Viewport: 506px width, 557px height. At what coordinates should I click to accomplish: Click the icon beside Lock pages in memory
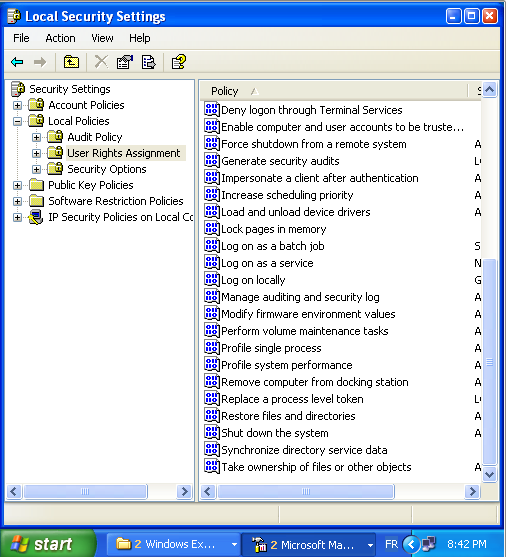point(212,229)
